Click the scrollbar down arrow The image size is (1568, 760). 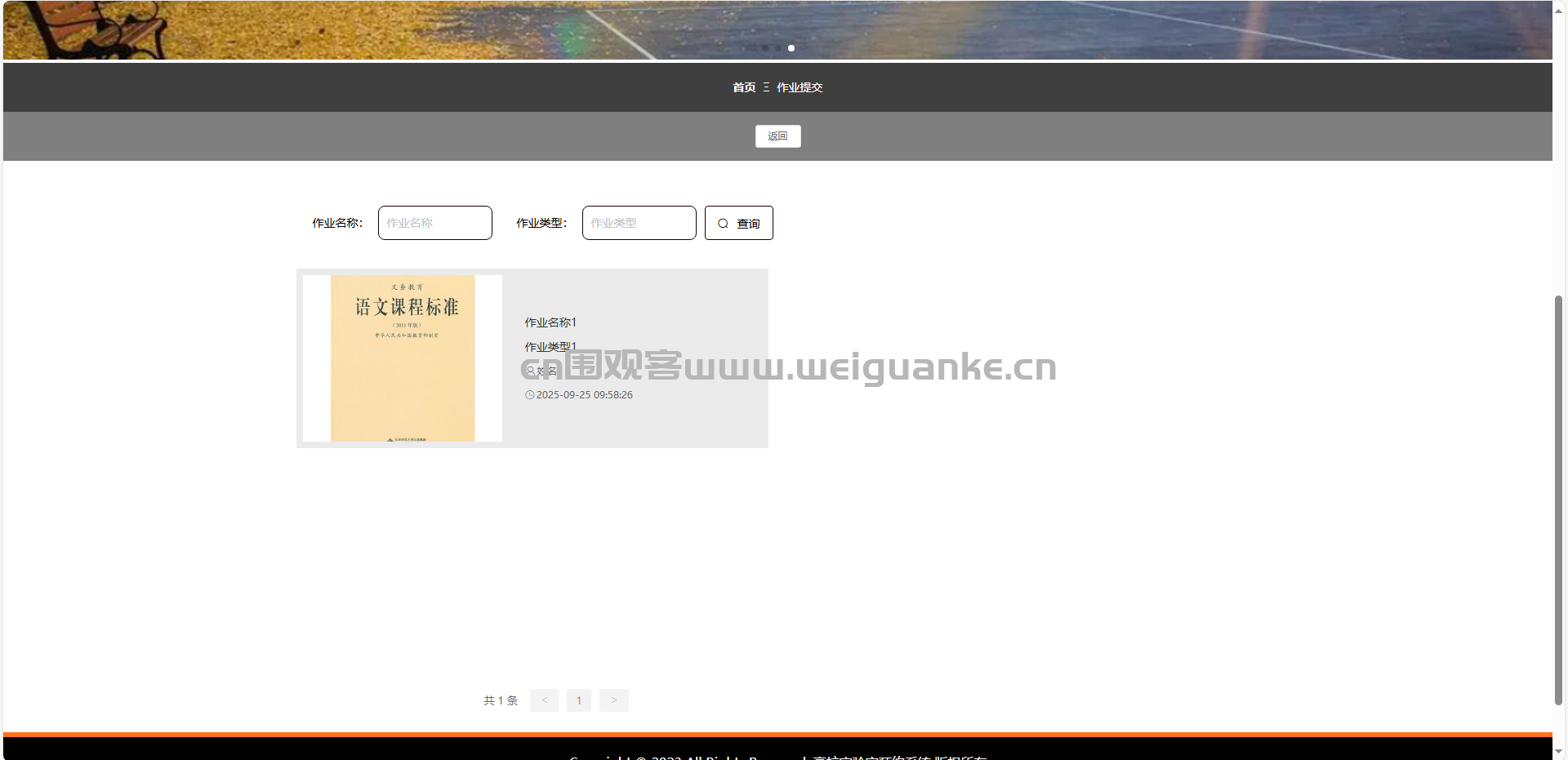coord(1559,751)
